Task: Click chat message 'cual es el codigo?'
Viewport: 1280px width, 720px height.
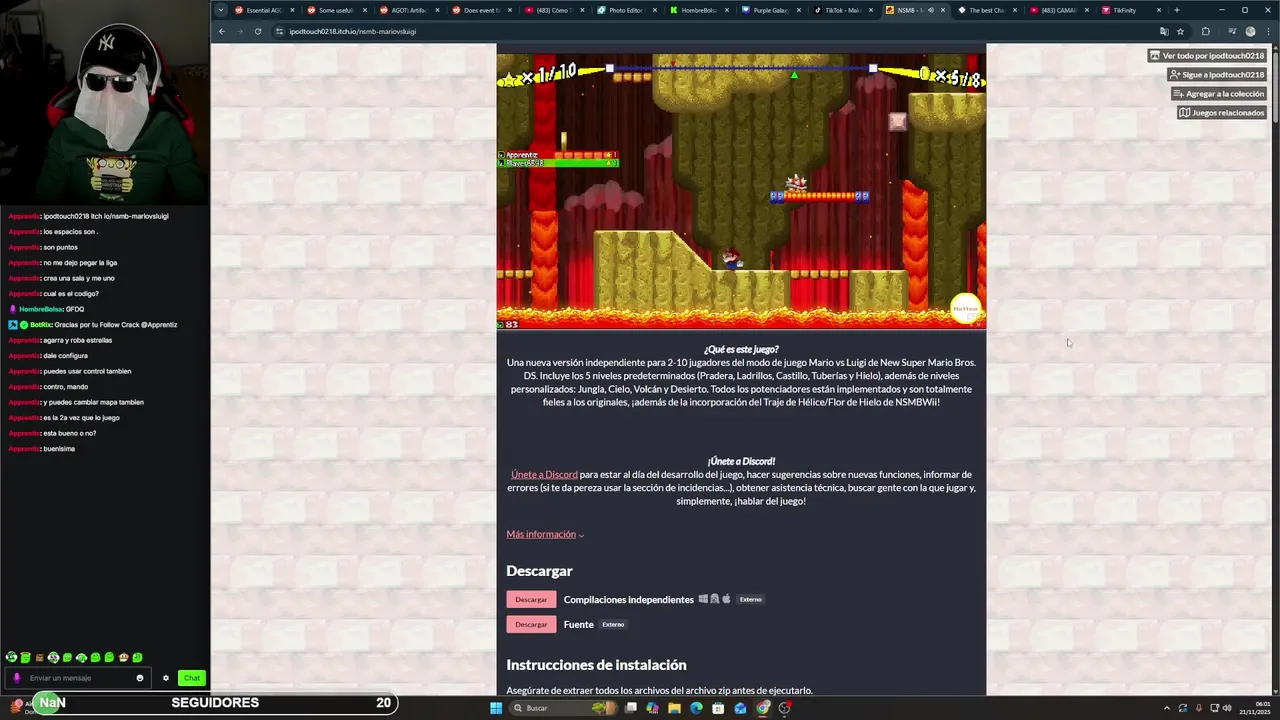Action: pyautogui.click(x=70, y=294)
